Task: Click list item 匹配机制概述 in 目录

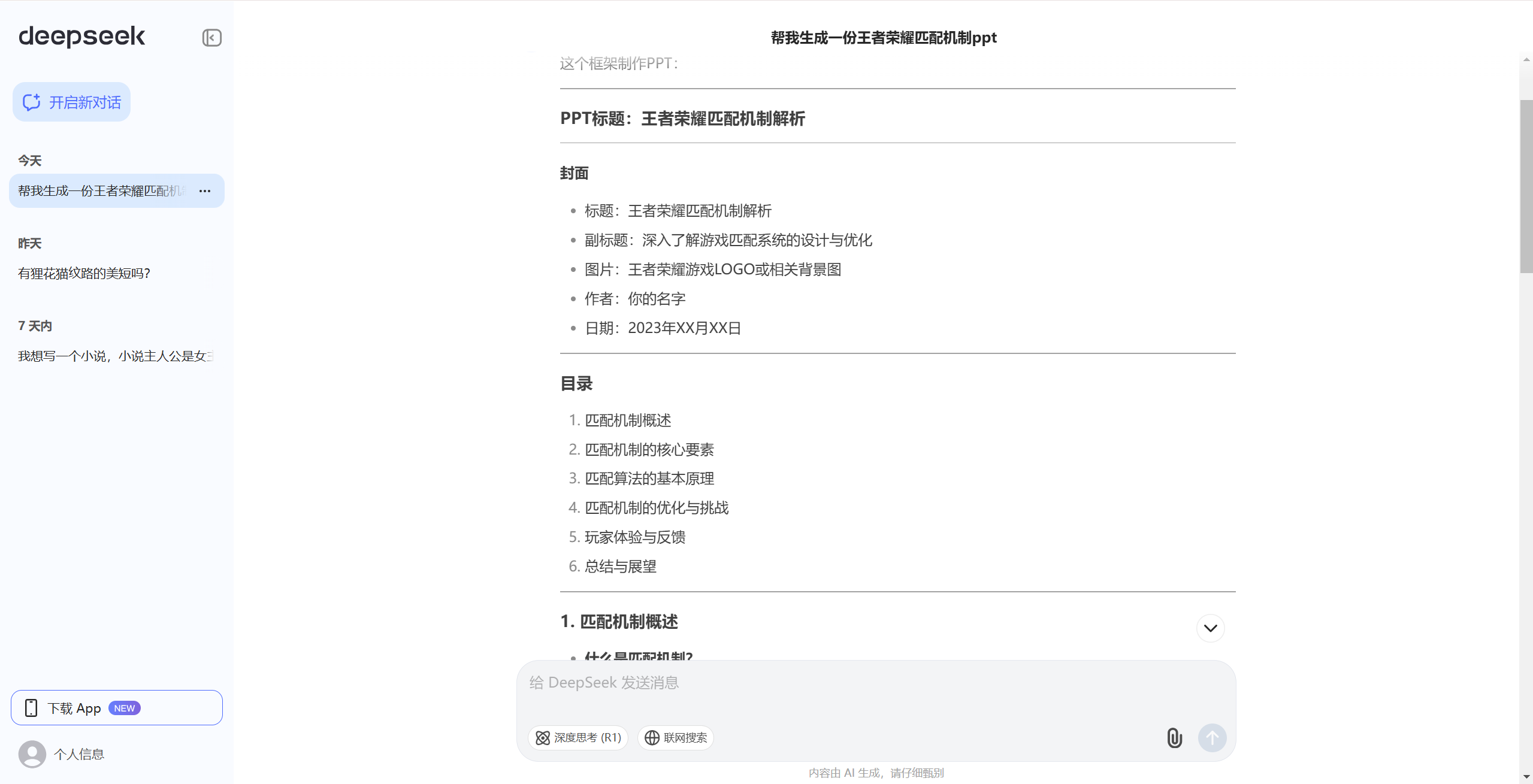Action: (628, 420)
